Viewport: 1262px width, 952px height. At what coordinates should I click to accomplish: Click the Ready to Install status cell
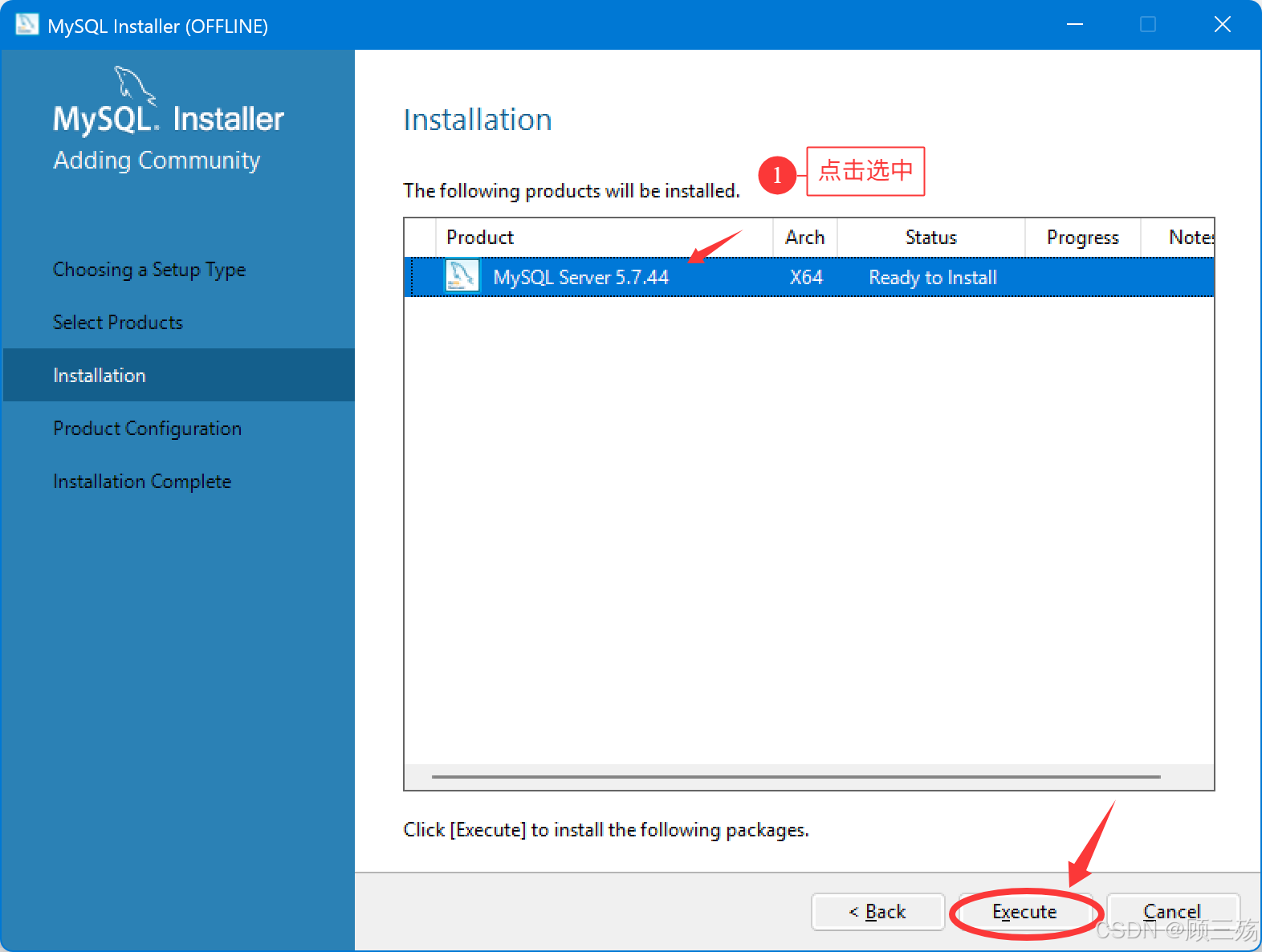point(933,278)
